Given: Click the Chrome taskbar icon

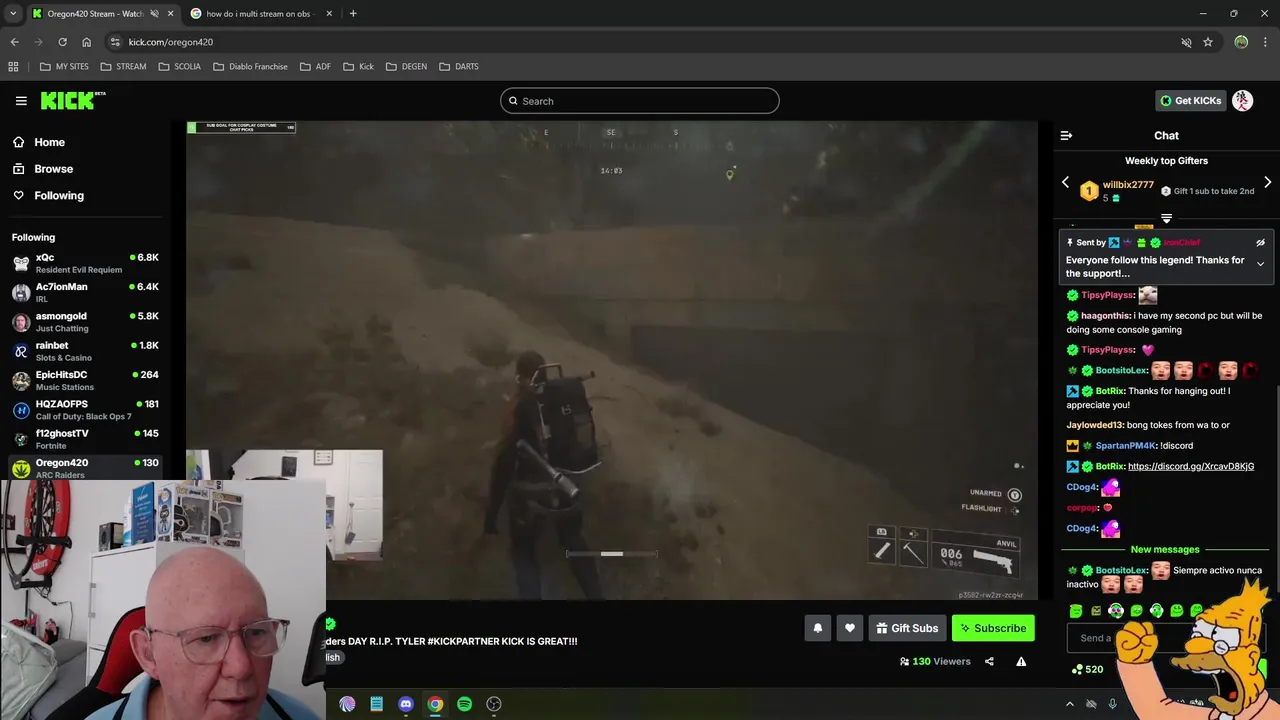Looking at the screenshot, I should 435,704.
